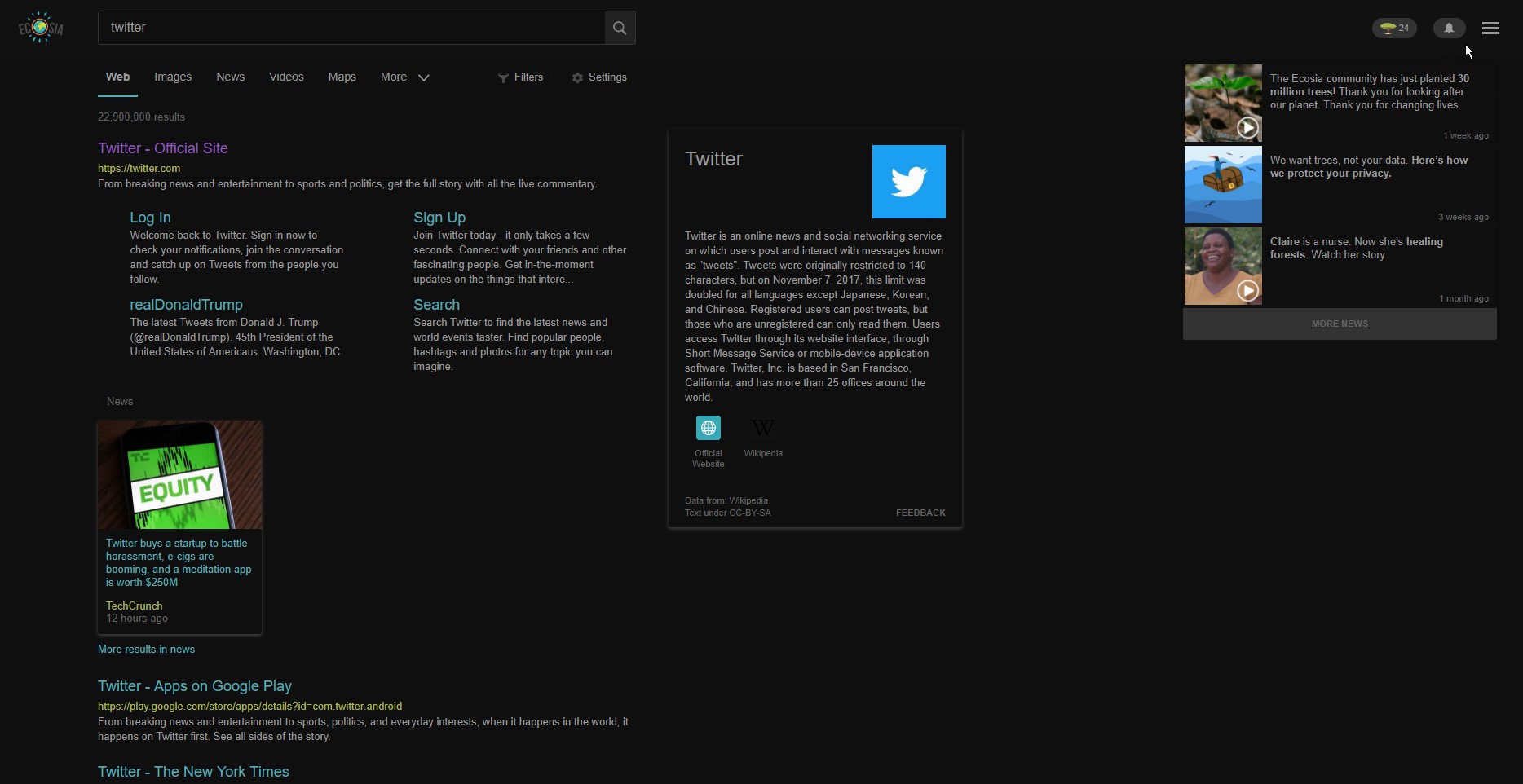This screenshot has width=1523, height=784.
Task: Click the Filters funnel icon
Action: (503, 77)
